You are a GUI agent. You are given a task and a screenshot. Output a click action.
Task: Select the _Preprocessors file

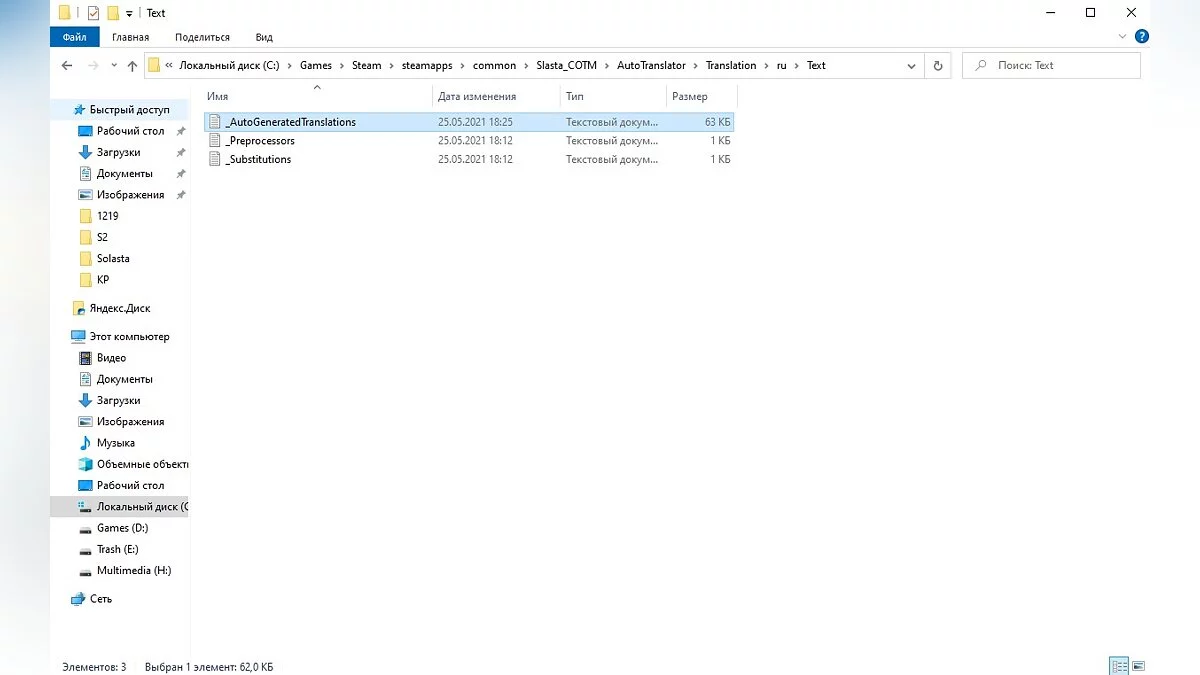coord(469,141)
